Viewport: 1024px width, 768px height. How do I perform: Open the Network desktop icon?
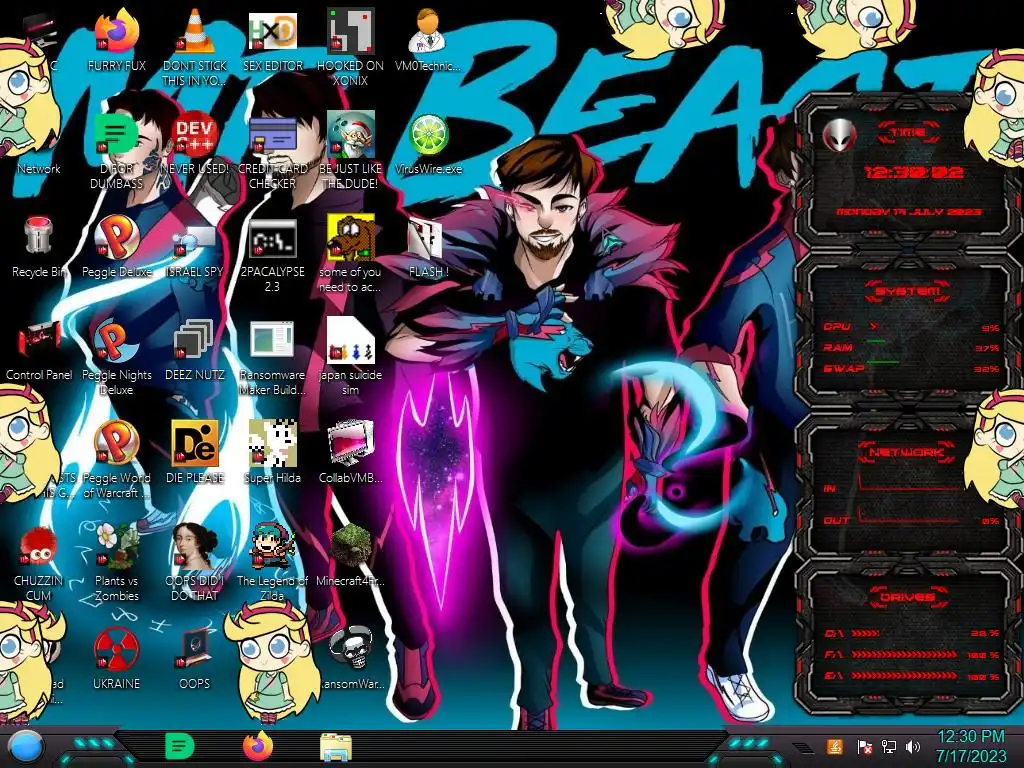38,168
